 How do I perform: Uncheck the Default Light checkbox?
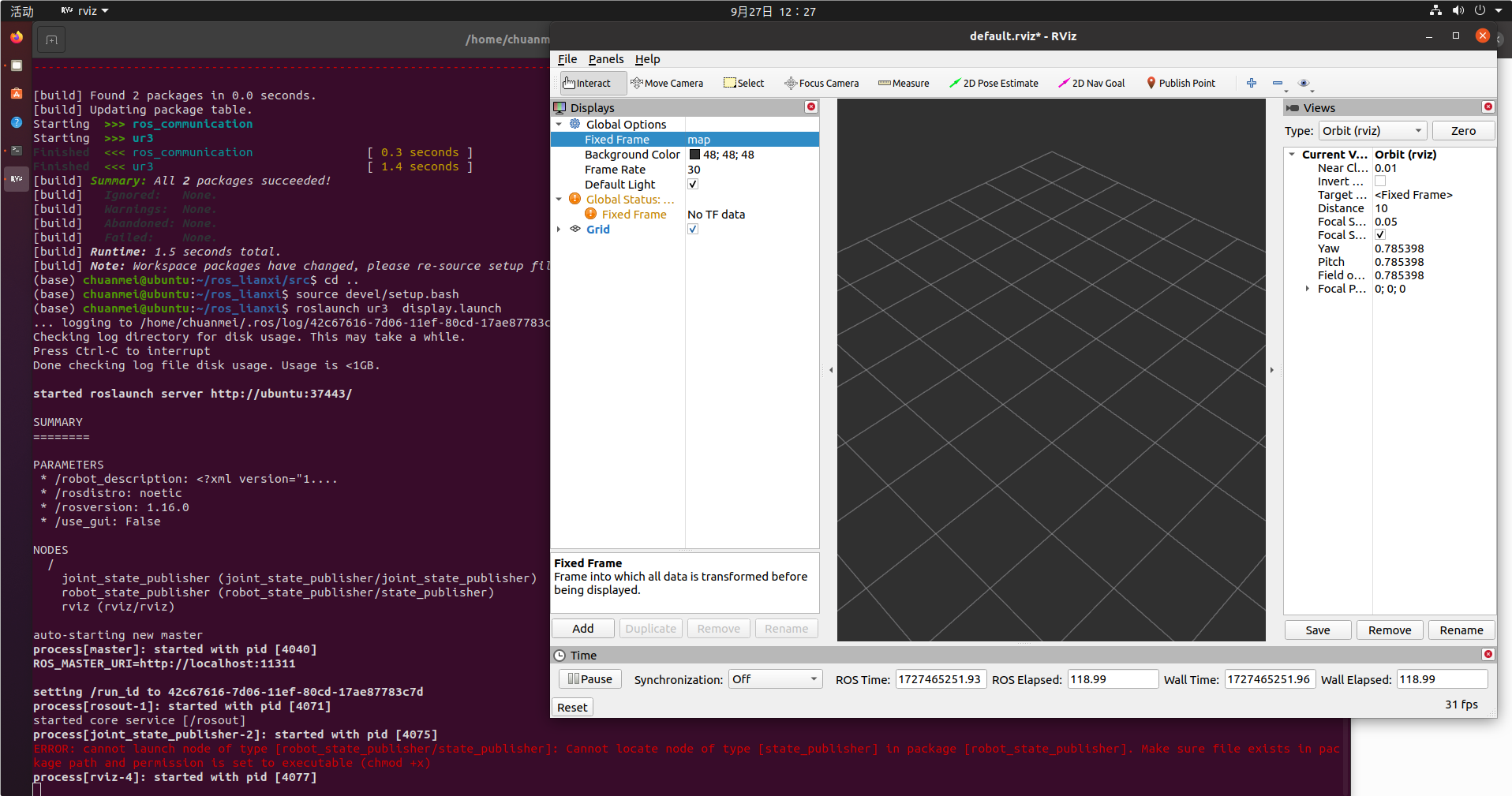pyautogui.click(x=692, y=184)
